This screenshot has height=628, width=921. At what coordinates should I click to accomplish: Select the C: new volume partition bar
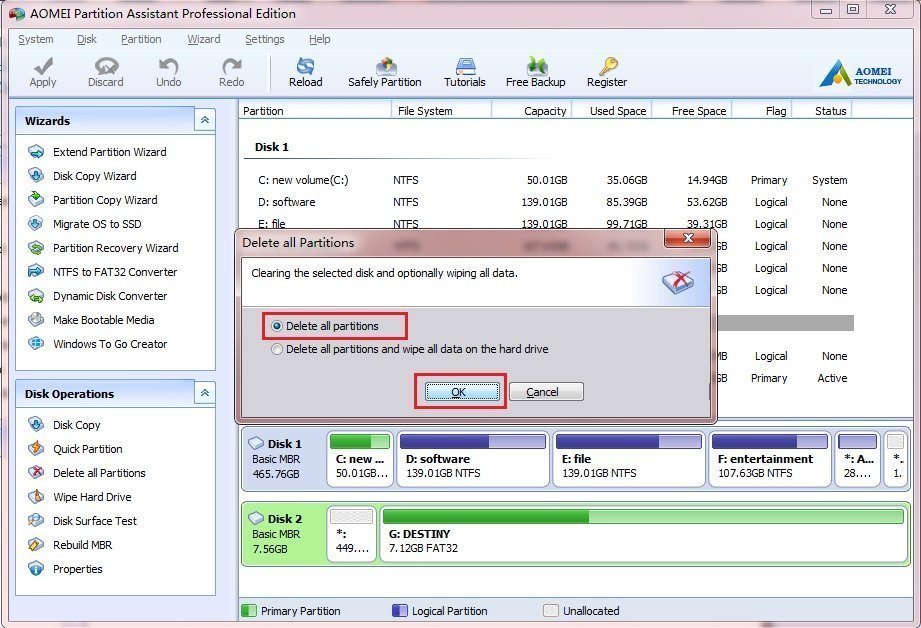point(360,459)
